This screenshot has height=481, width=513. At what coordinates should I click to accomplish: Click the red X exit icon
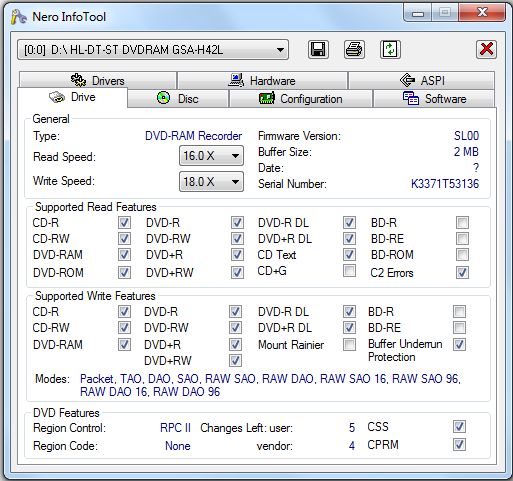point(486,50)
